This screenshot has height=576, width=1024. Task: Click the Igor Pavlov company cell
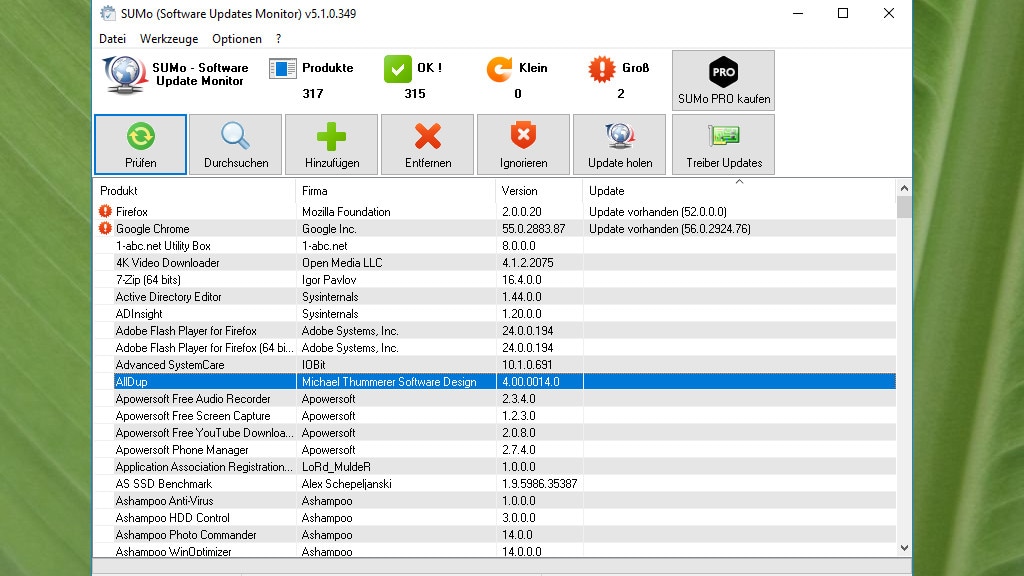tap(328, 280)
